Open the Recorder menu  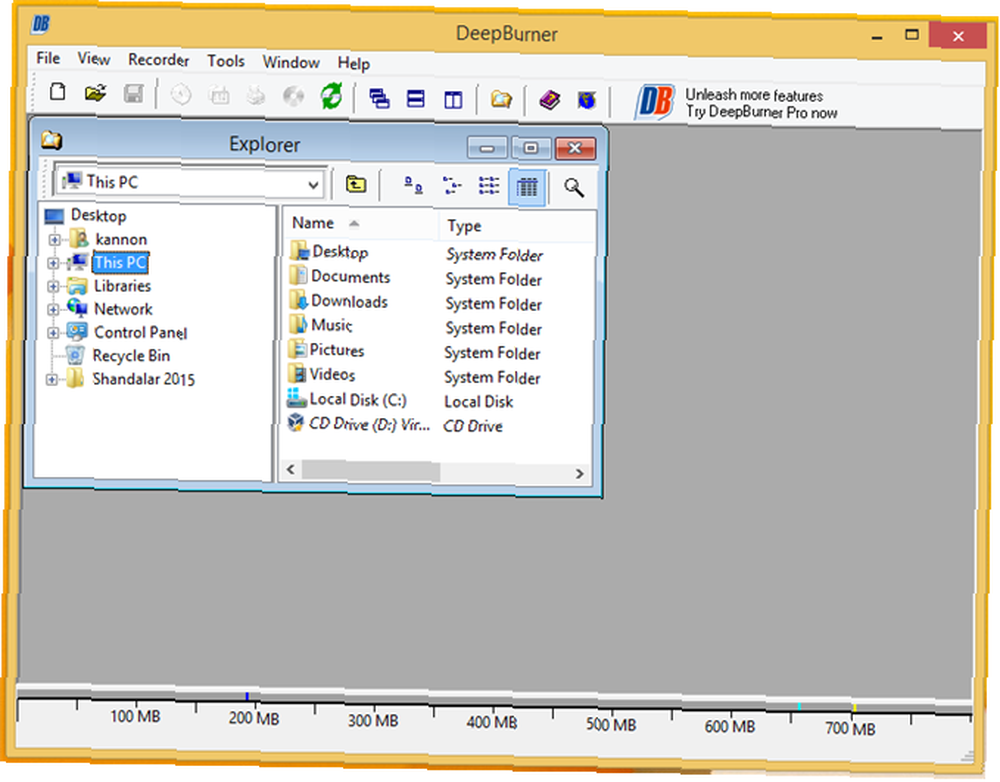tap(158, 60)
